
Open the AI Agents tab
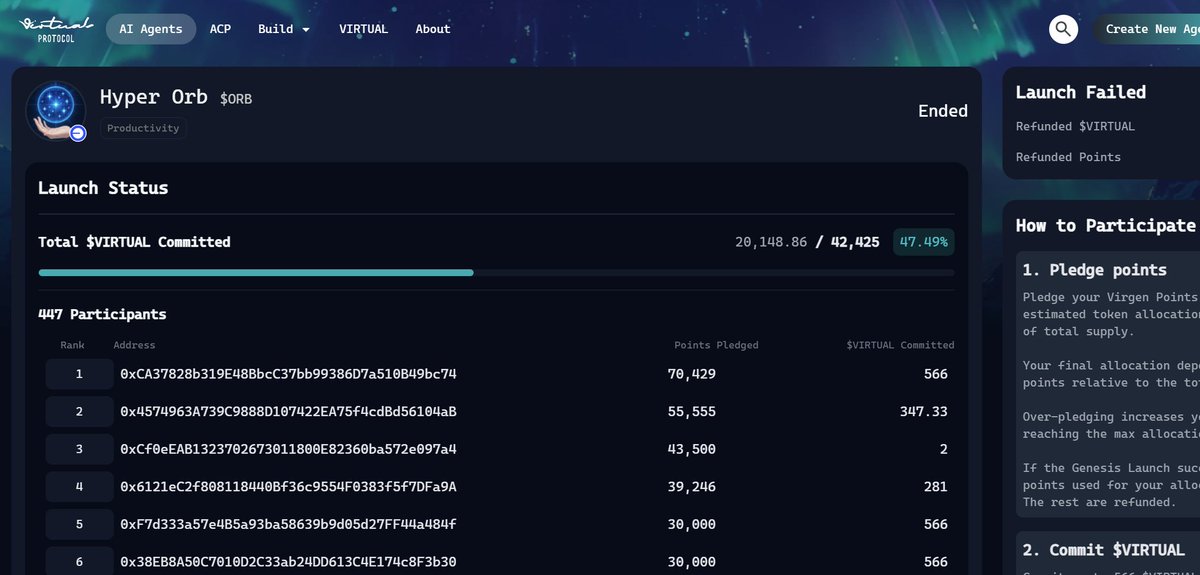[x=151, y=29]
